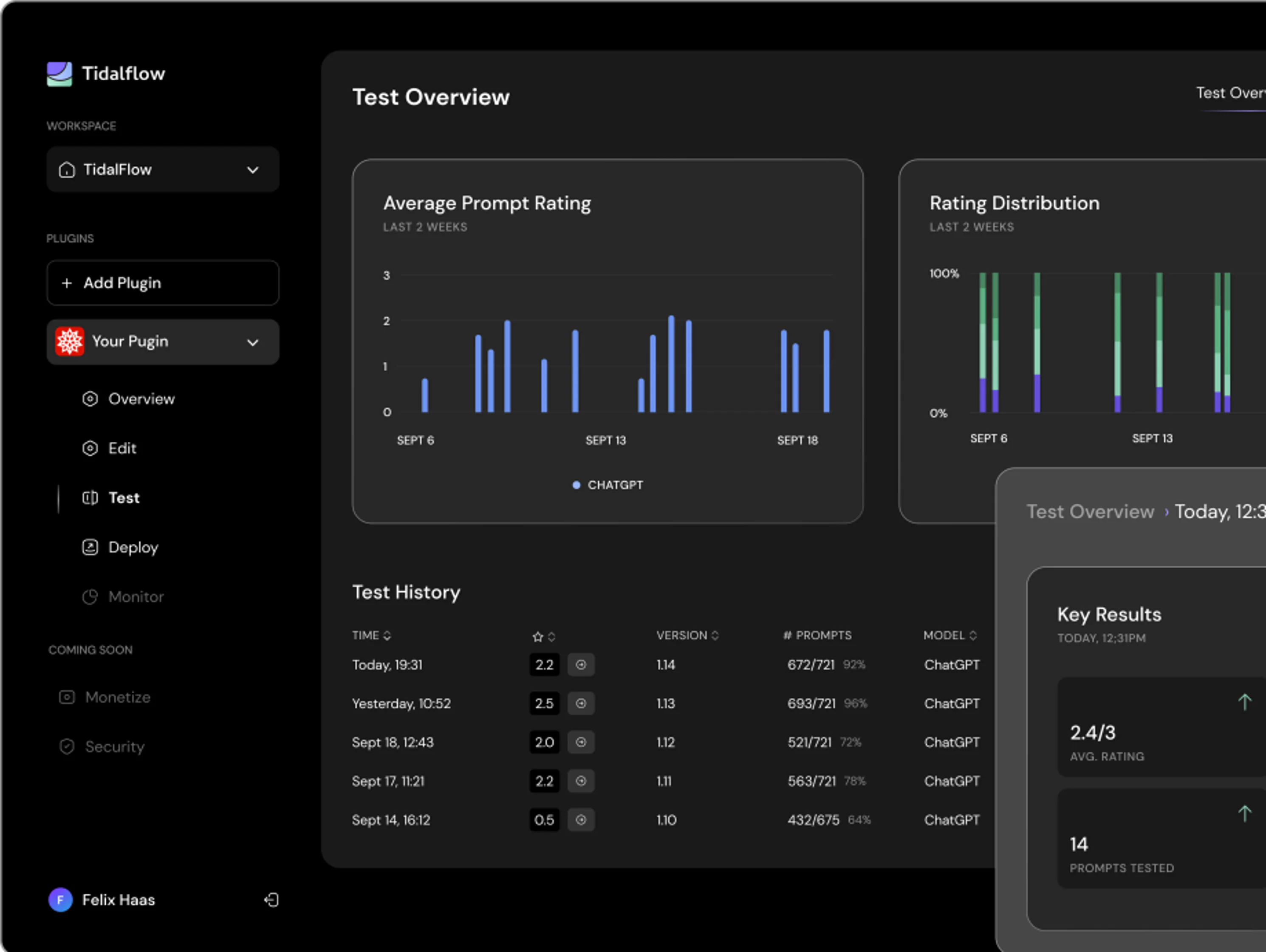Click details icon in Yesterday 10:52 row
Viewport: 1266px width, 952px height.
point(581,703)
